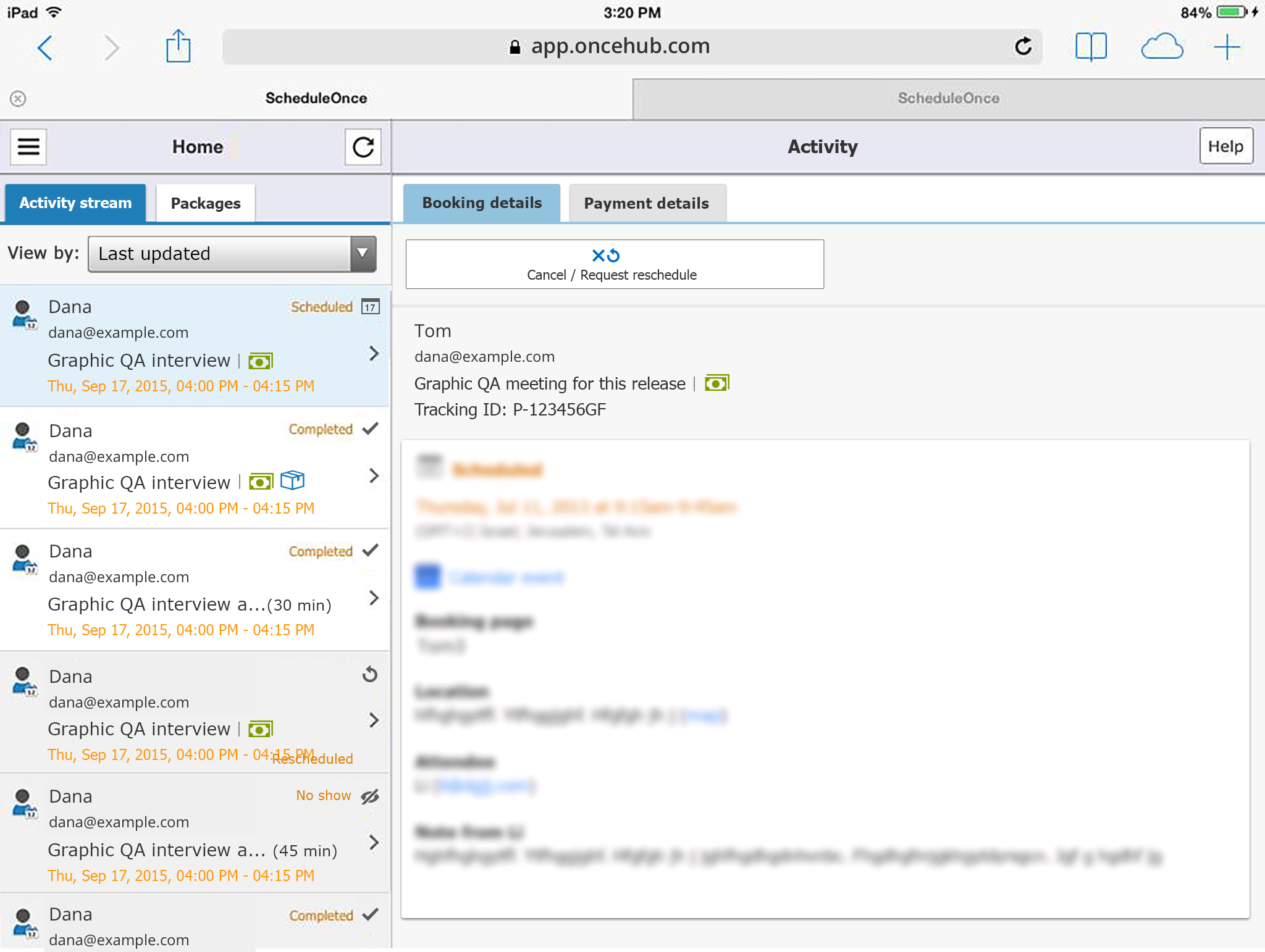Add new Safari tab with plus icon
The image size is (1265, 952).
(x=1227, y=47)
